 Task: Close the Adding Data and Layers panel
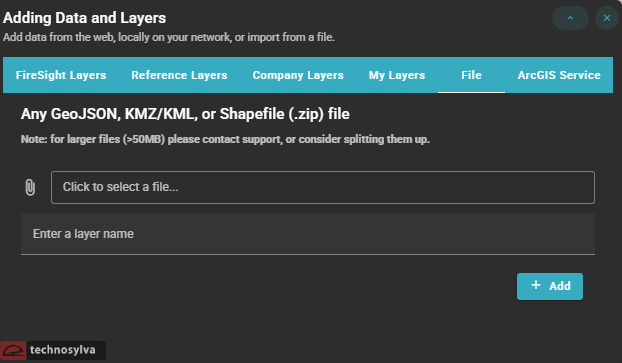click(607, 18)
